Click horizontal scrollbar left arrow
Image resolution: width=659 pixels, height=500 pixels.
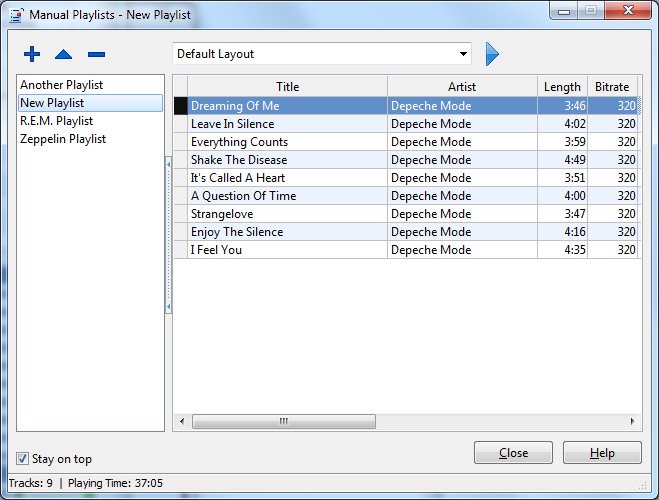(x=182, y=421)
